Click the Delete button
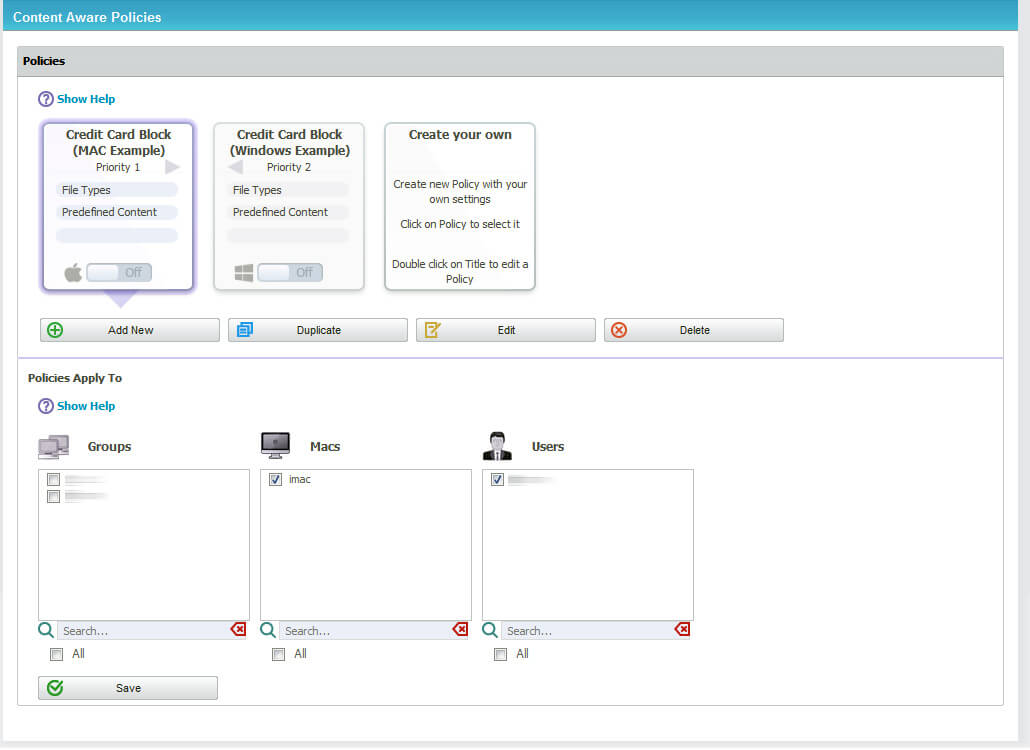1030x750 pixels. 694,330
